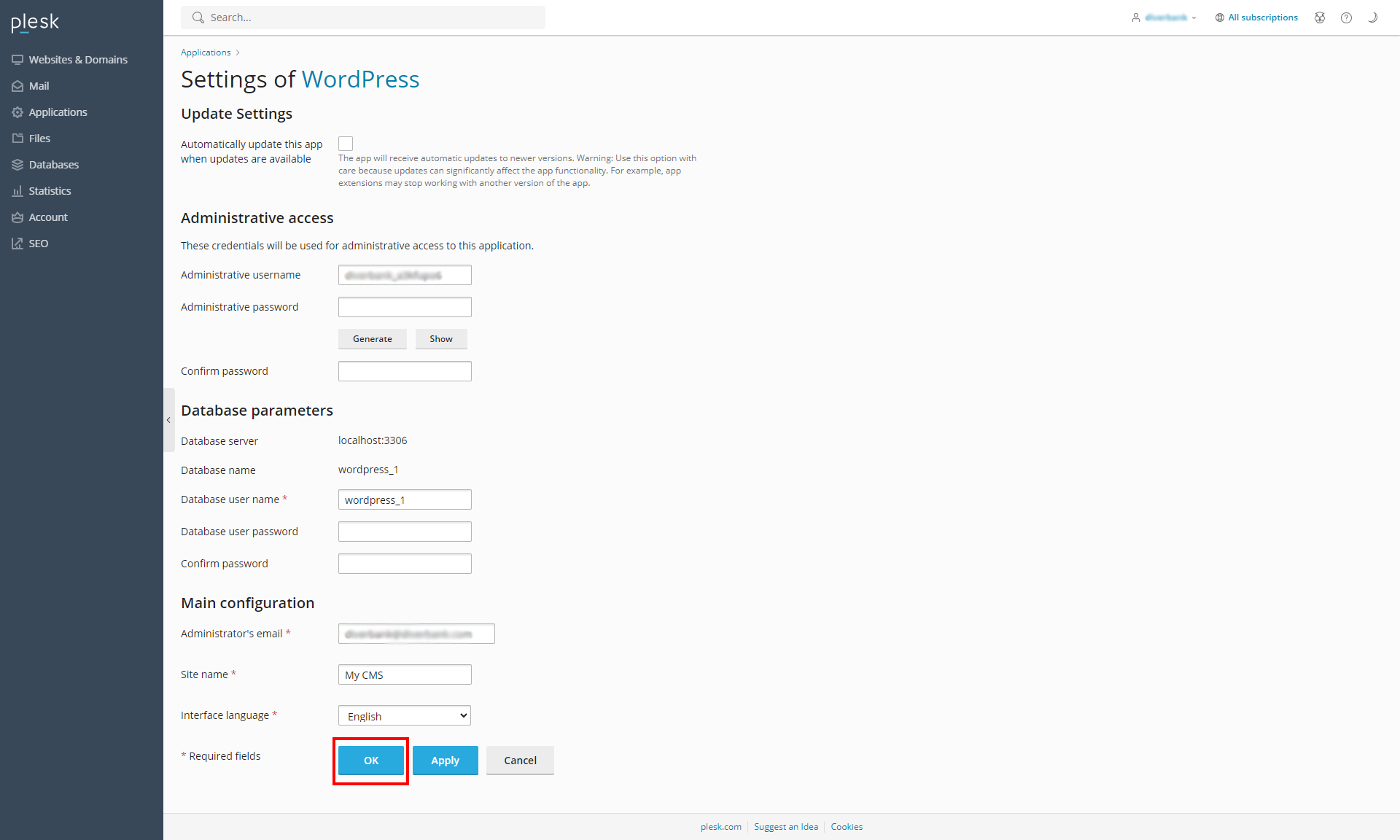Click Confirm password field under Administrative access

point(405,371)
